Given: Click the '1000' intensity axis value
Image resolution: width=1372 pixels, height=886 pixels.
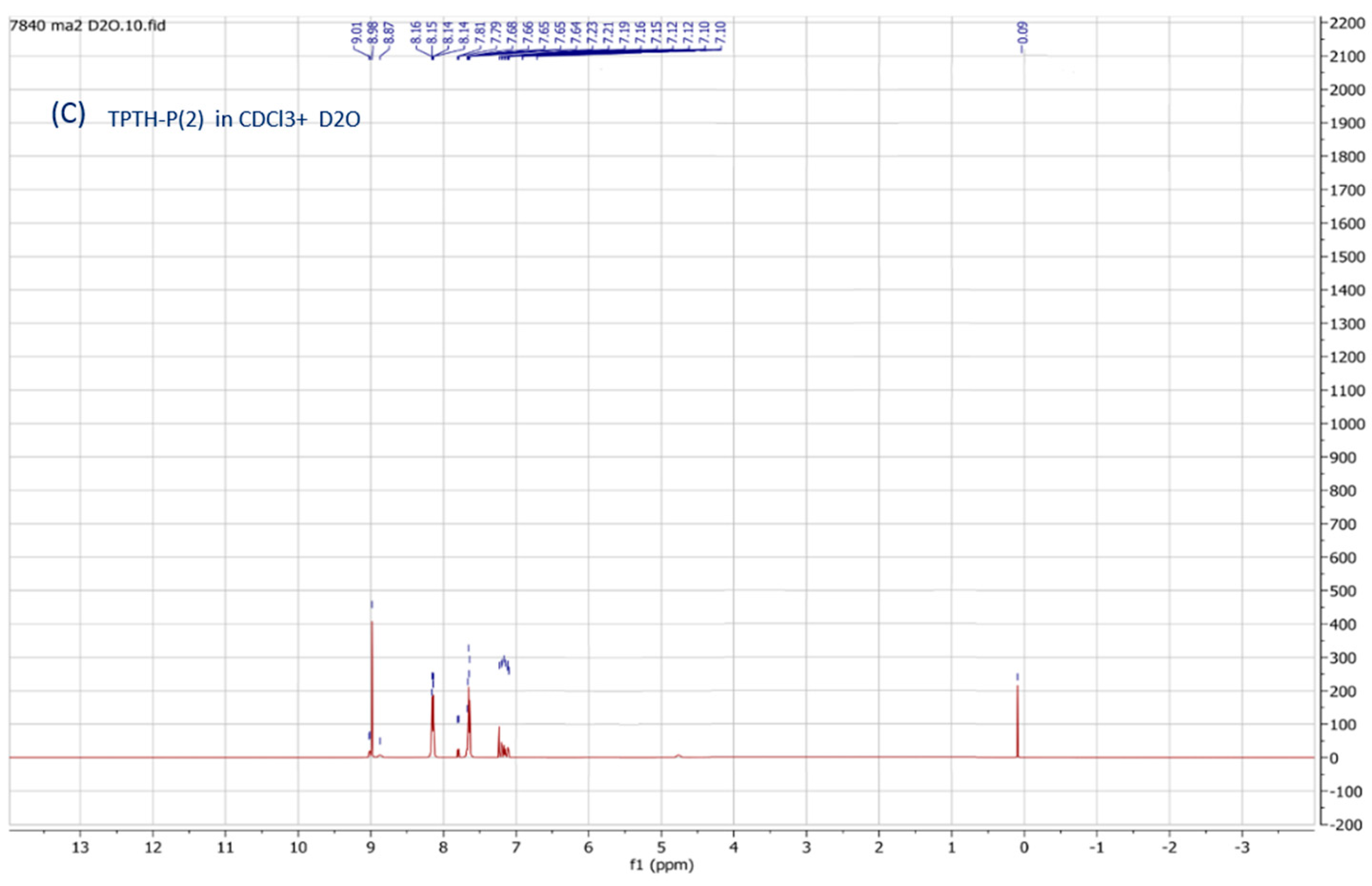Looking at the screenshot, I should pos(1347,424).
